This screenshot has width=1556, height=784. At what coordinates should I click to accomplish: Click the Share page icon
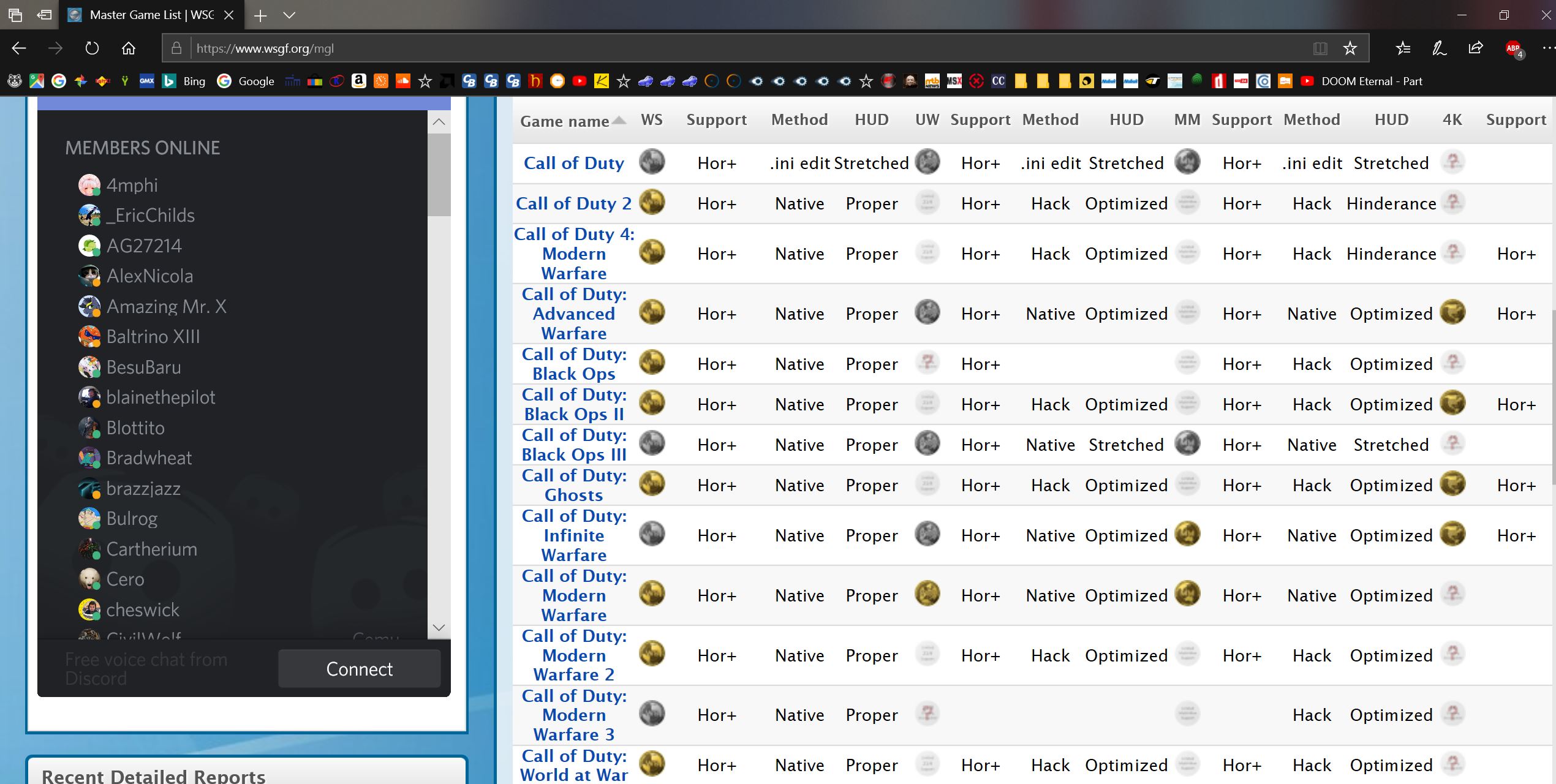[x=1476, y=48]
